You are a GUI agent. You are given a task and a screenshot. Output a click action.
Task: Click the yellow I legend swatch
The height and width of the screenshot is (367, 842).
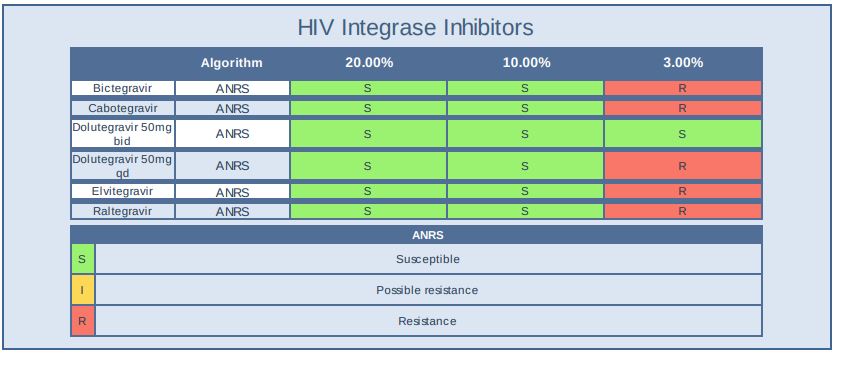point(83,290)
